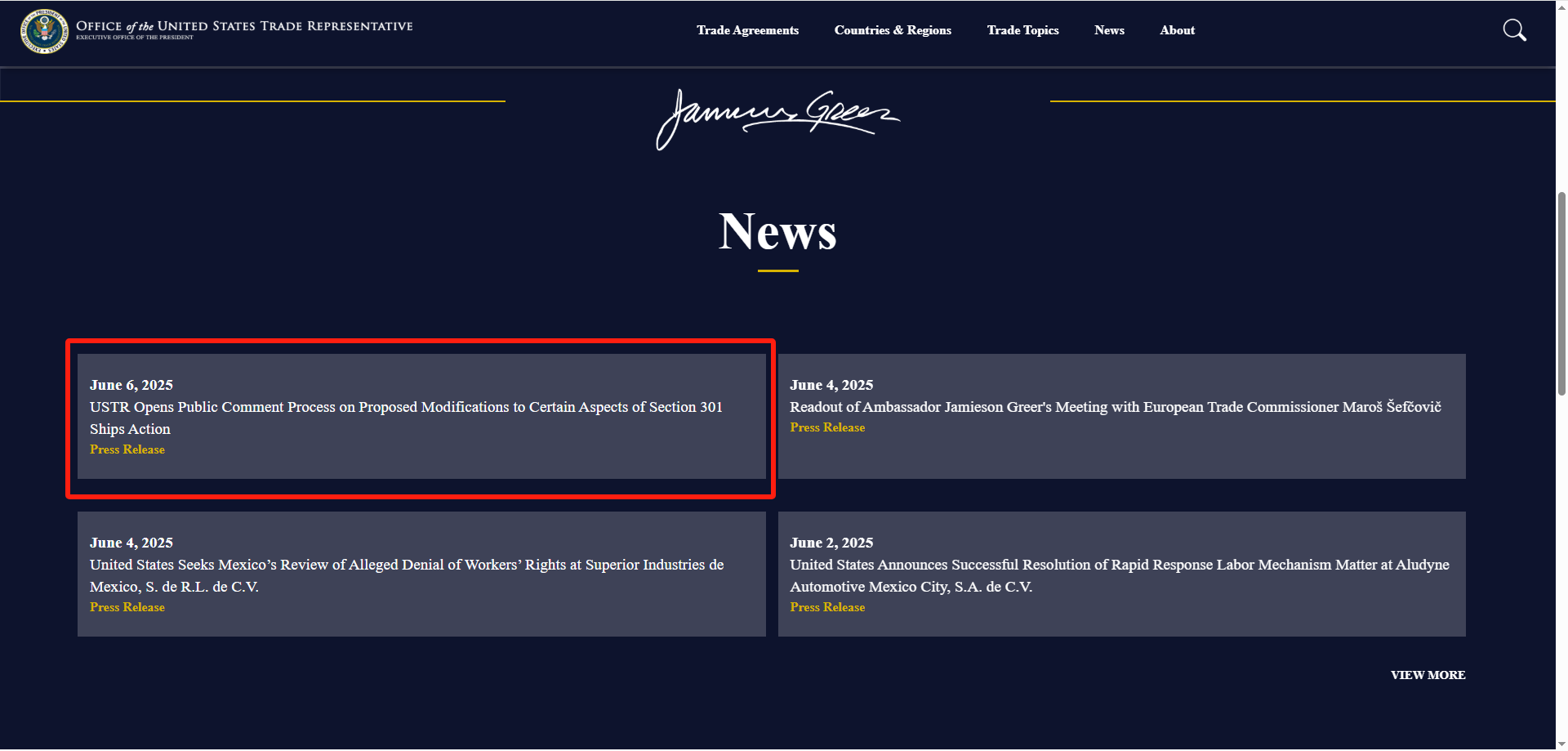Click Press Release under June 6 article

[x=127, y=449]
